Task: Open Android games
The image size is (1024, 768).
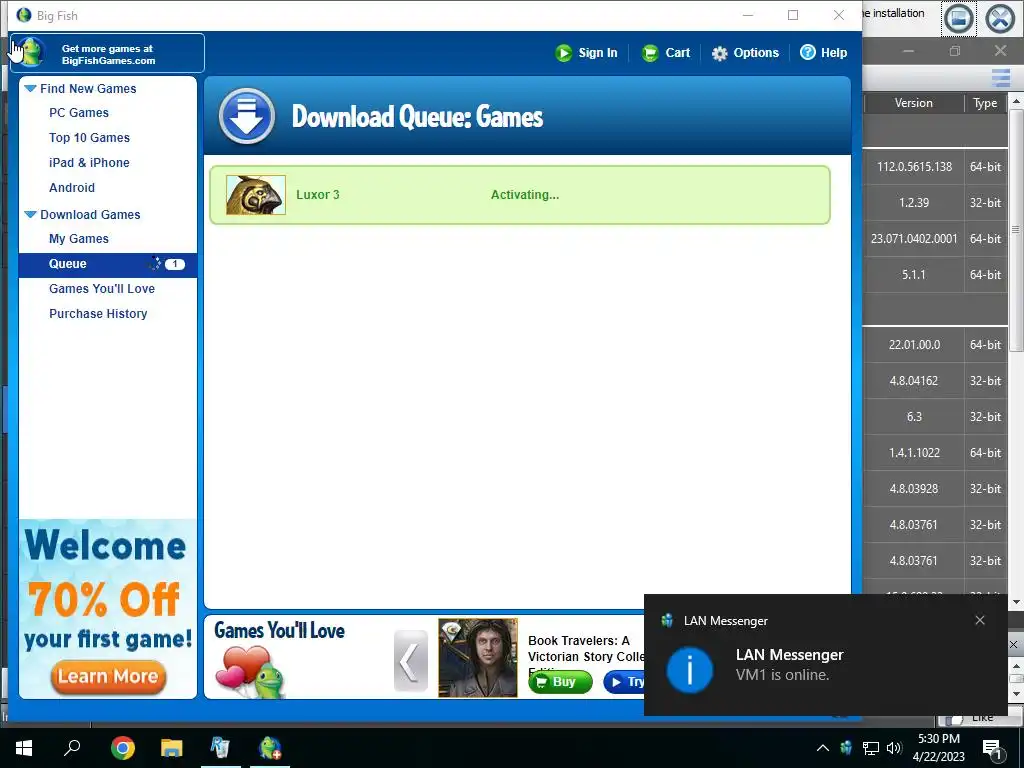Action: point(72,187)
